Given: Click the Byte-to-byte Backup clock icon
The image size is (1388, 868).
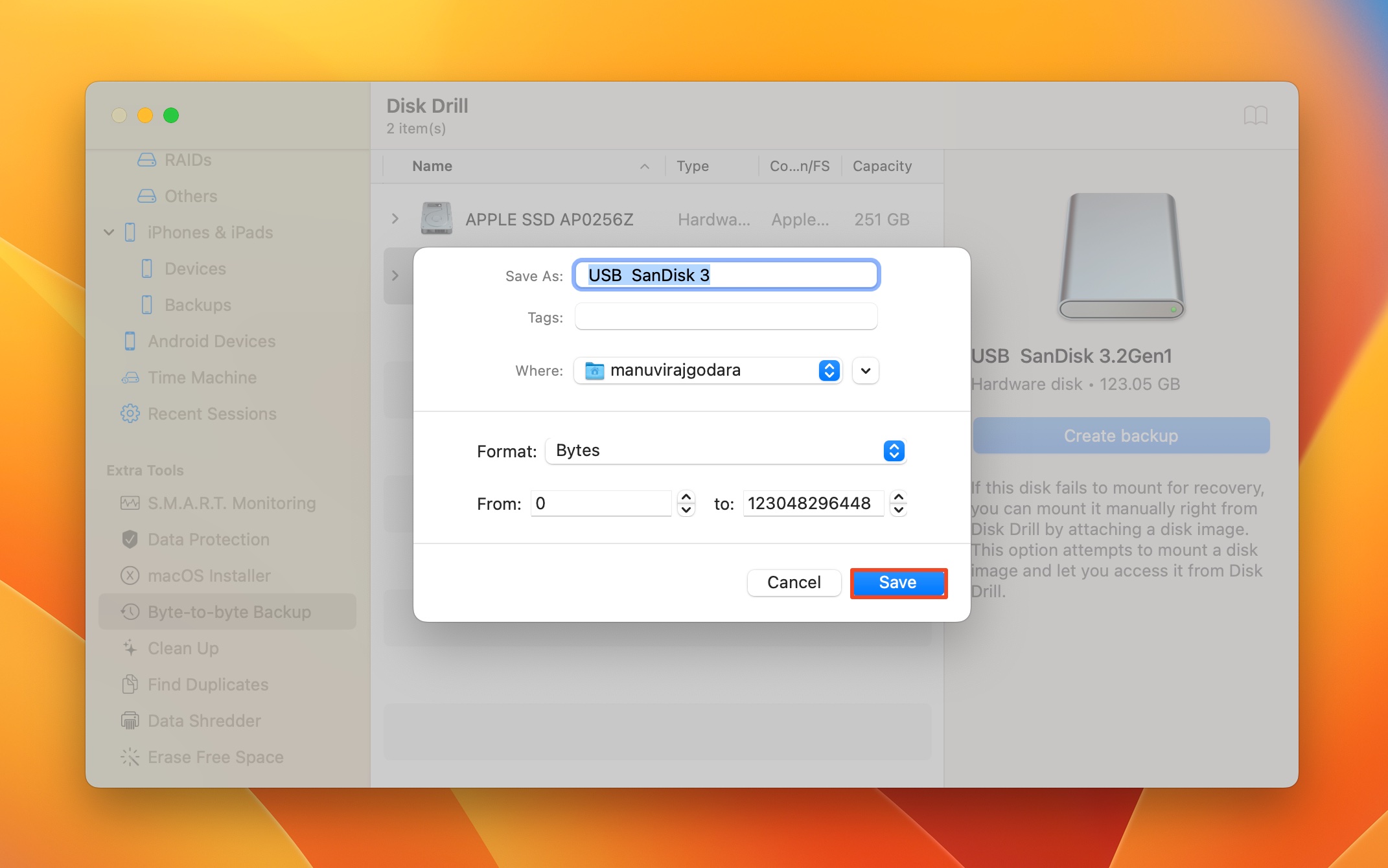Looking at the screenshot, I should pos(130,612).
